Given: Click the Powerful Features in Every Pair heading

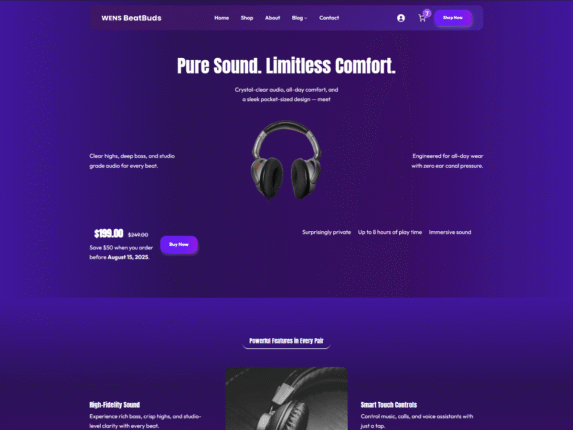Looking at the screenshot, I should [286, 341].
